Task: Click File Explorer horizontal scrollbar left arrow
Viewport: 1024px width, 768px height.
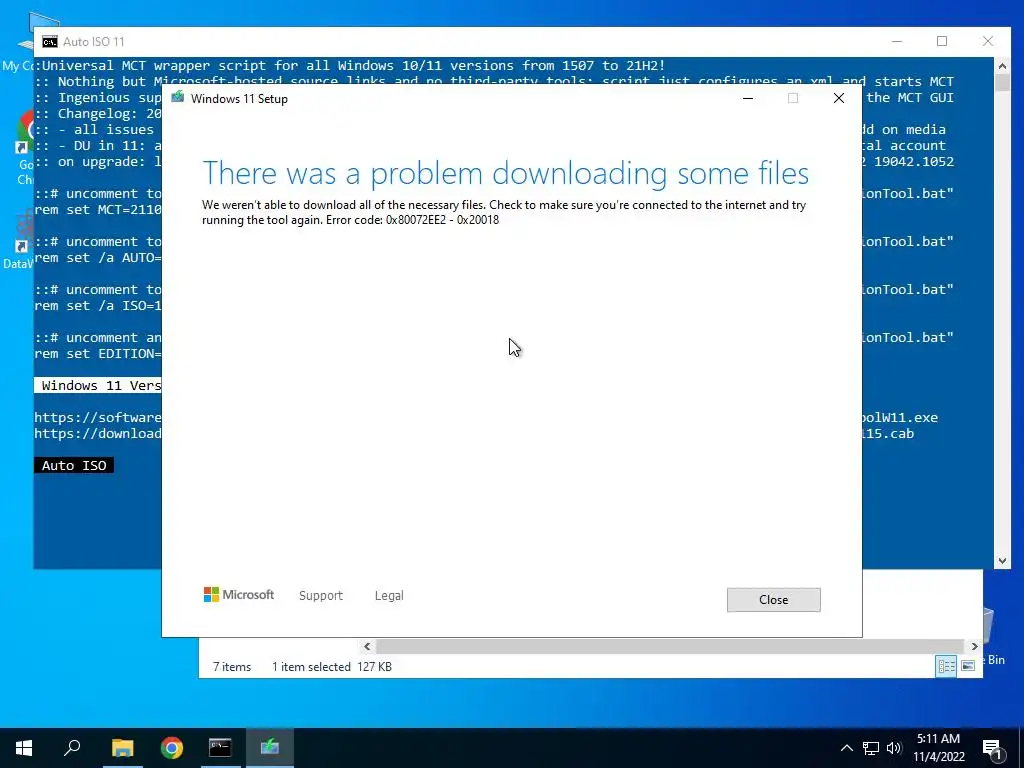Action: [367, 647]
